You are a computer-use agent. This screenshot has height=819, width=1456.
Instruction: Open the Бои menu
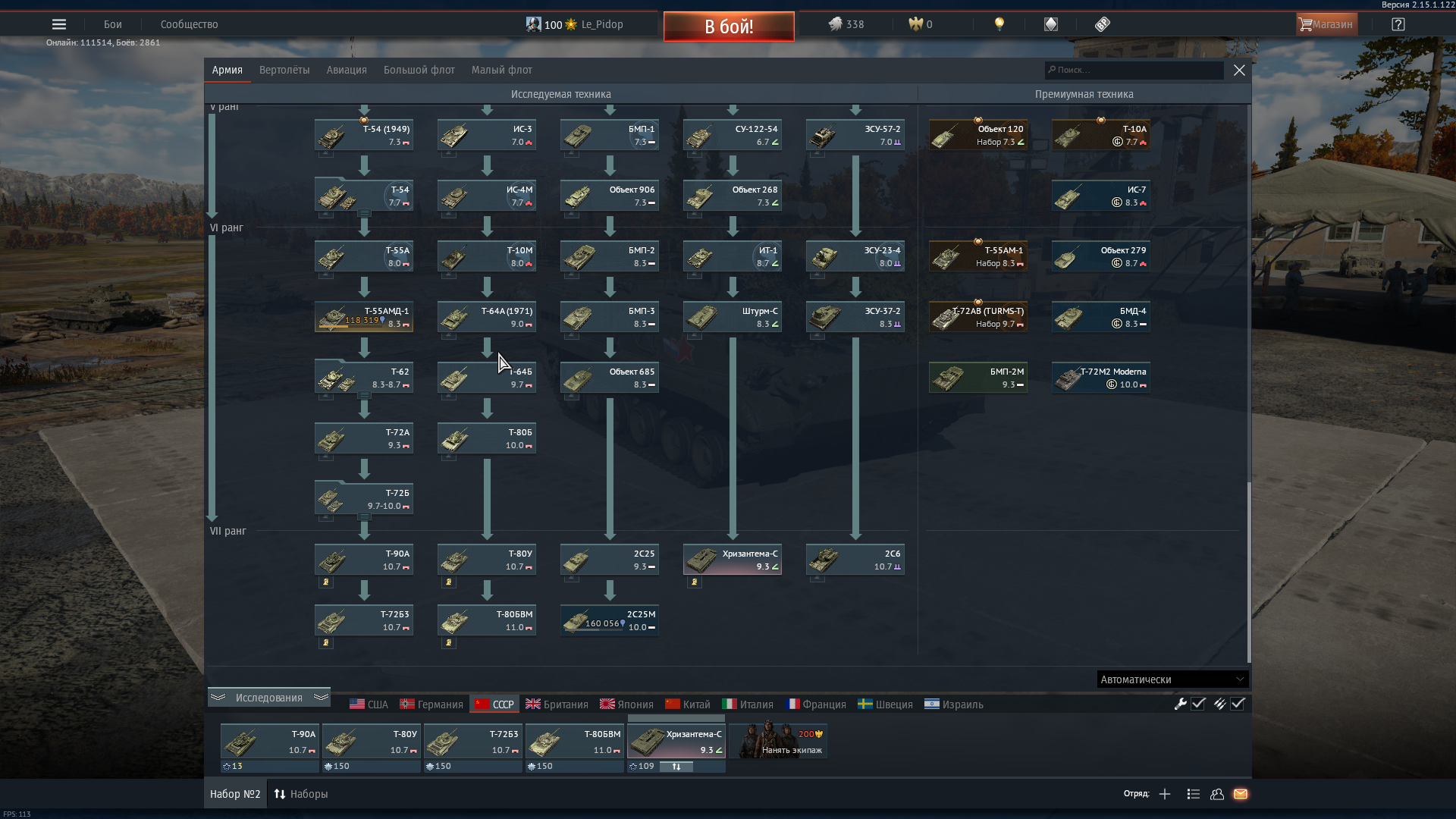[113, 24]
